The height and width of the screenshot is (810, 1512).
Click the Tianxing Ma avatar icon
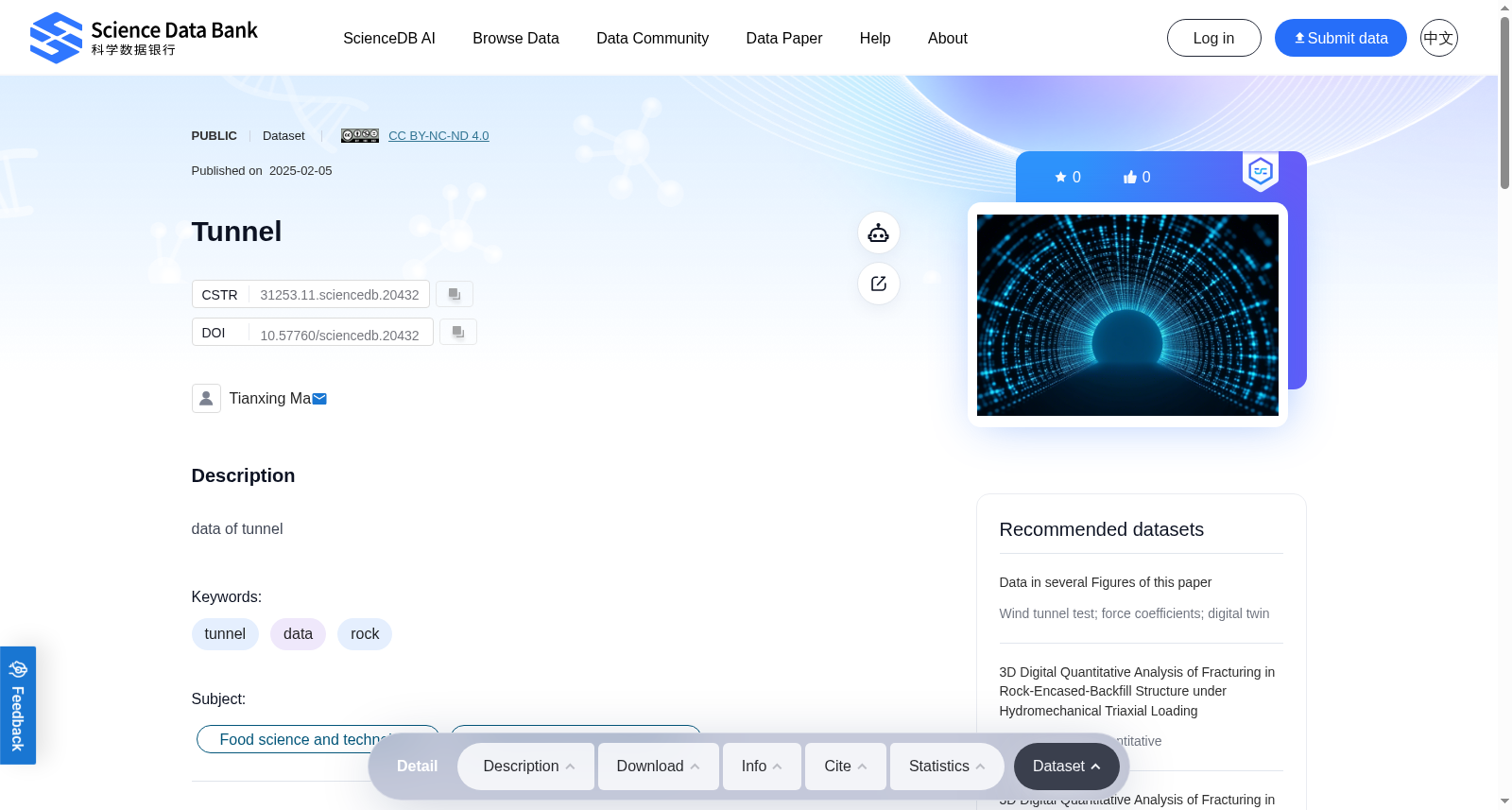tap(206, 398)
